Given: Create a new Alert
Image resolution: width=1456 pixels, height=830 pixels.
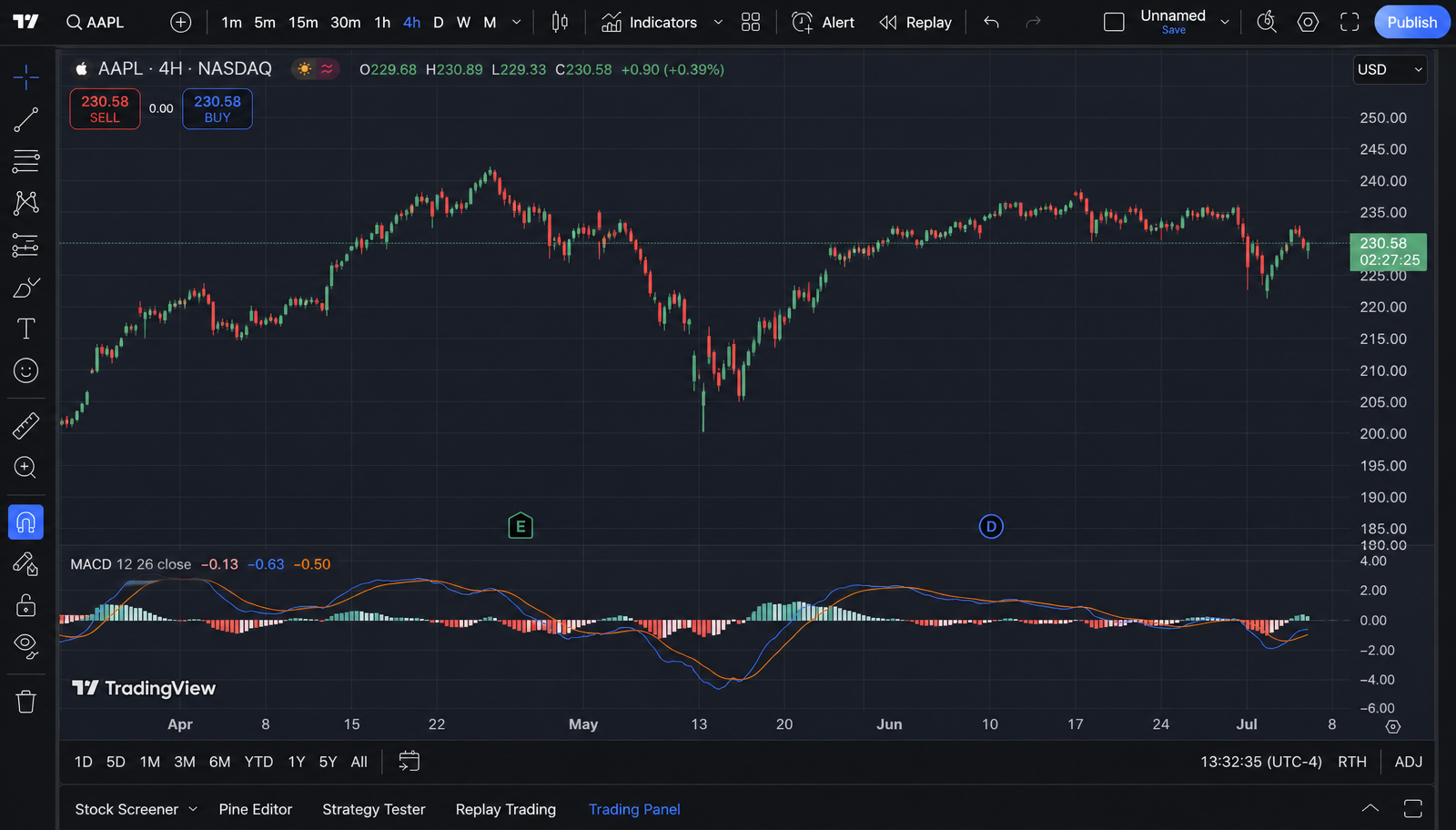Looking at the screenshot, I should (x=824, y=22).
